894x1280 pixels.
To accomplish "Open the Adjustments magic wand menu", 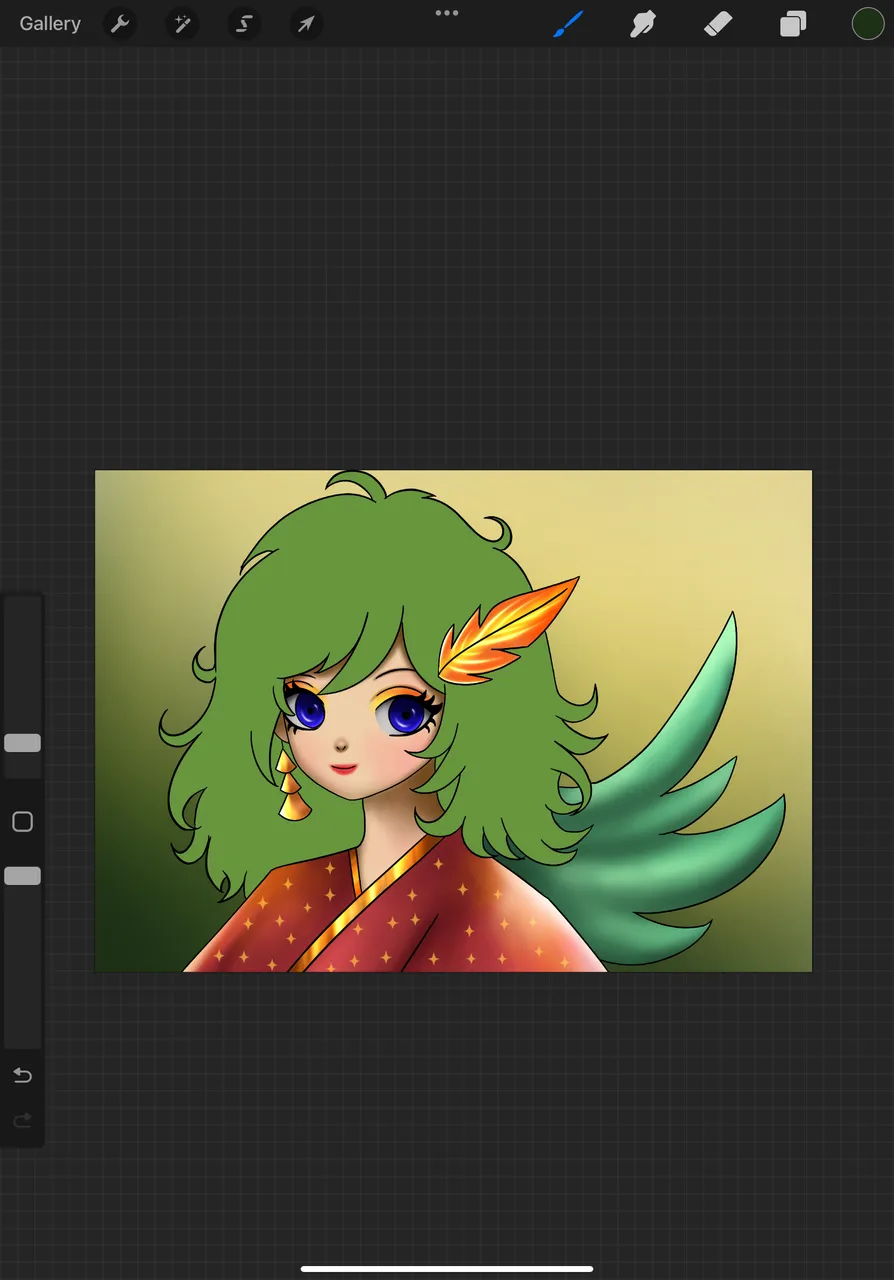I will (x=182, y=24).
